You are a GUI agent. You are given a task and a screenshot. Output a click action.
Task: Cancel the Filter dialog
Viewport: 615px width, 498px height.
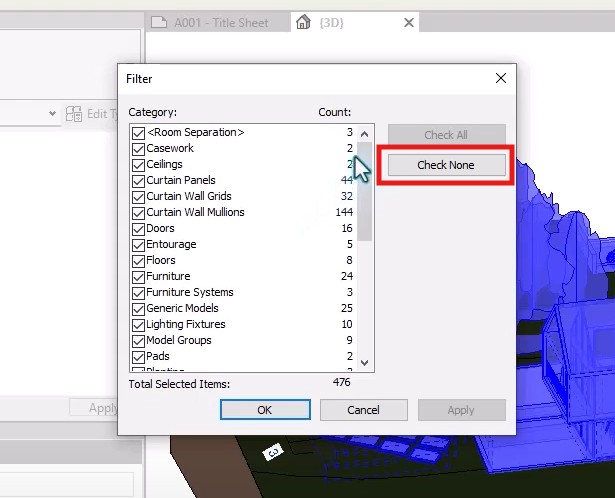tap(363, 410)
